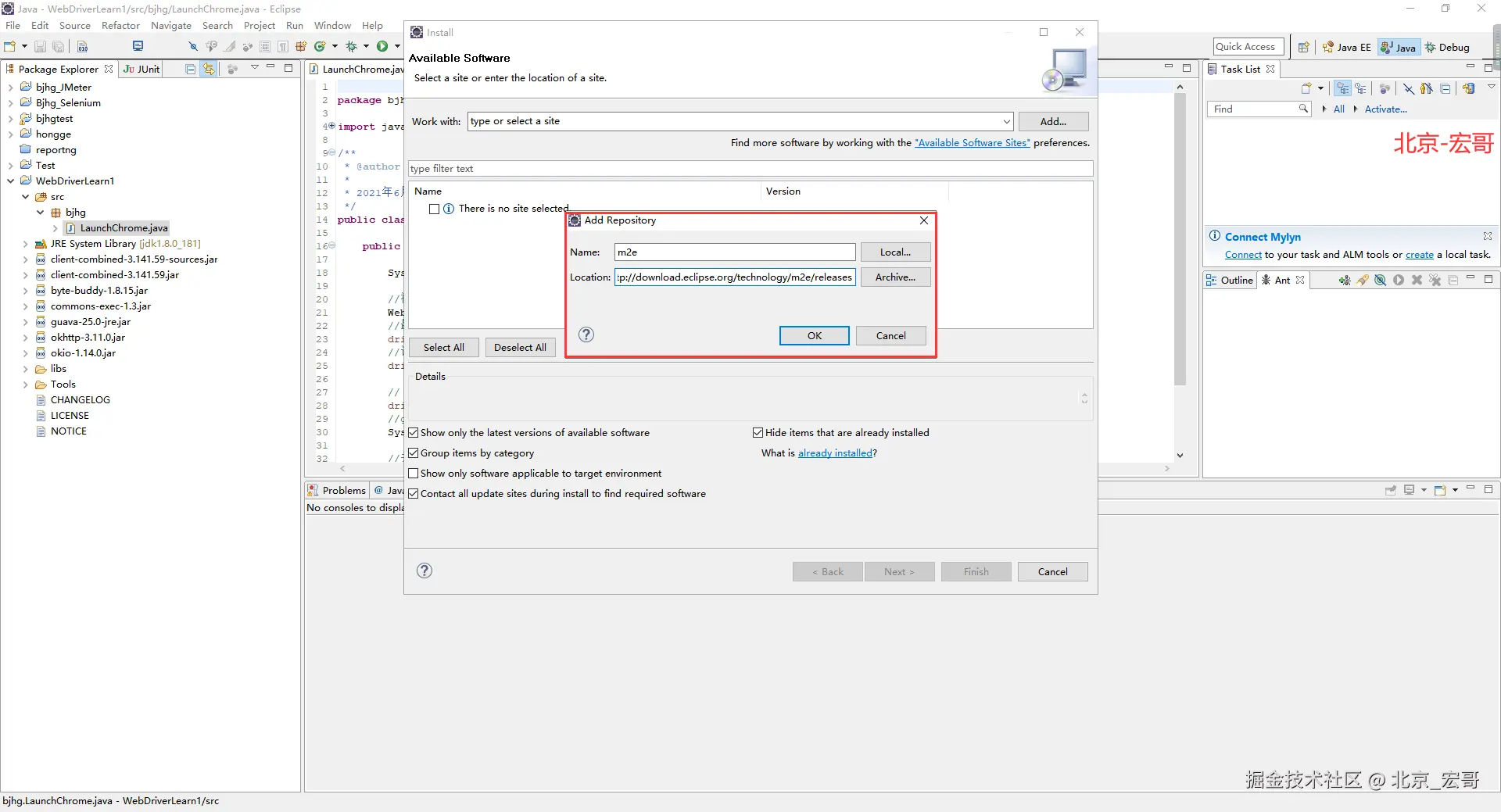The width and height of the screenshot is (1501, 812).
Task: Click the Quick Access search box
Action: pyautogui.click(x=1248, y=47)
